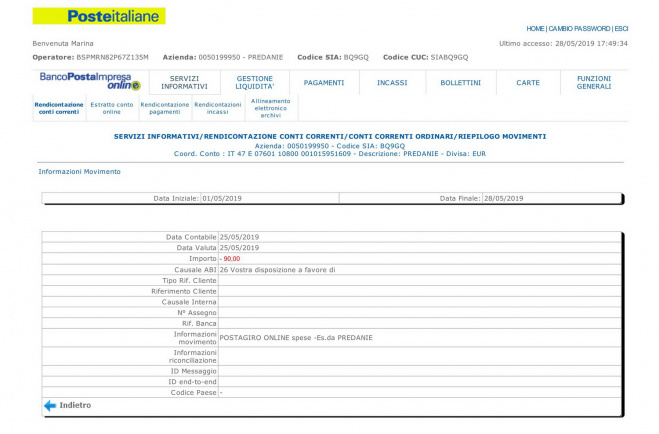659x434 pixels.
Task: Open the HOME link
Action: (x=536, y=28)
